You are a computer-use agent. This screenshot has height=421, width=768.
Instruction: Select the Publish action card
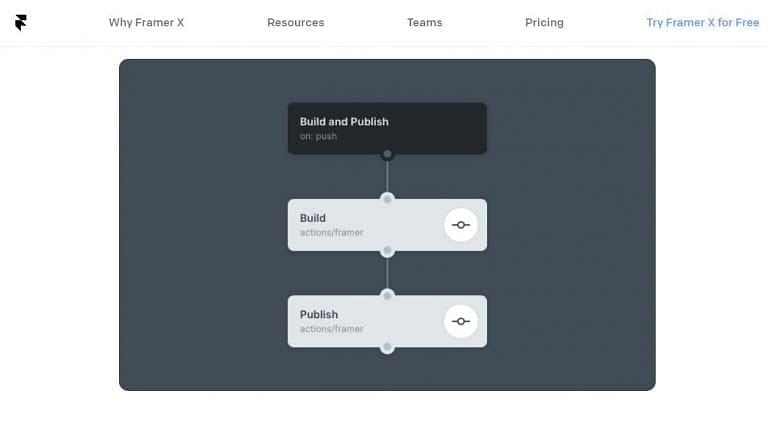click(x=387, y=321)
